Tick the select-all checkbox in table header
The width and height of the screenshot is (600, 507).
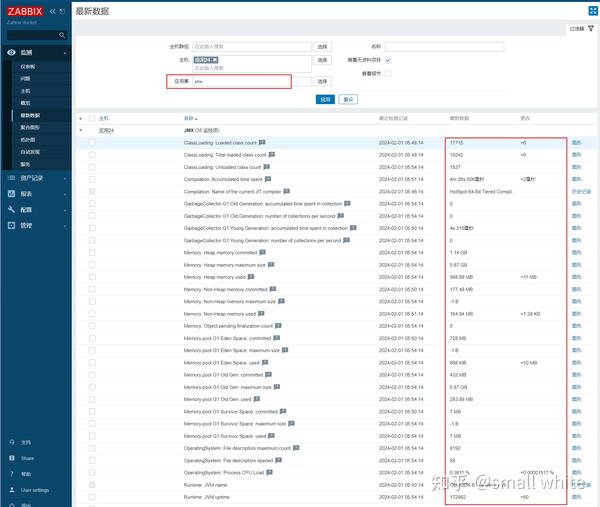(92, 118)
